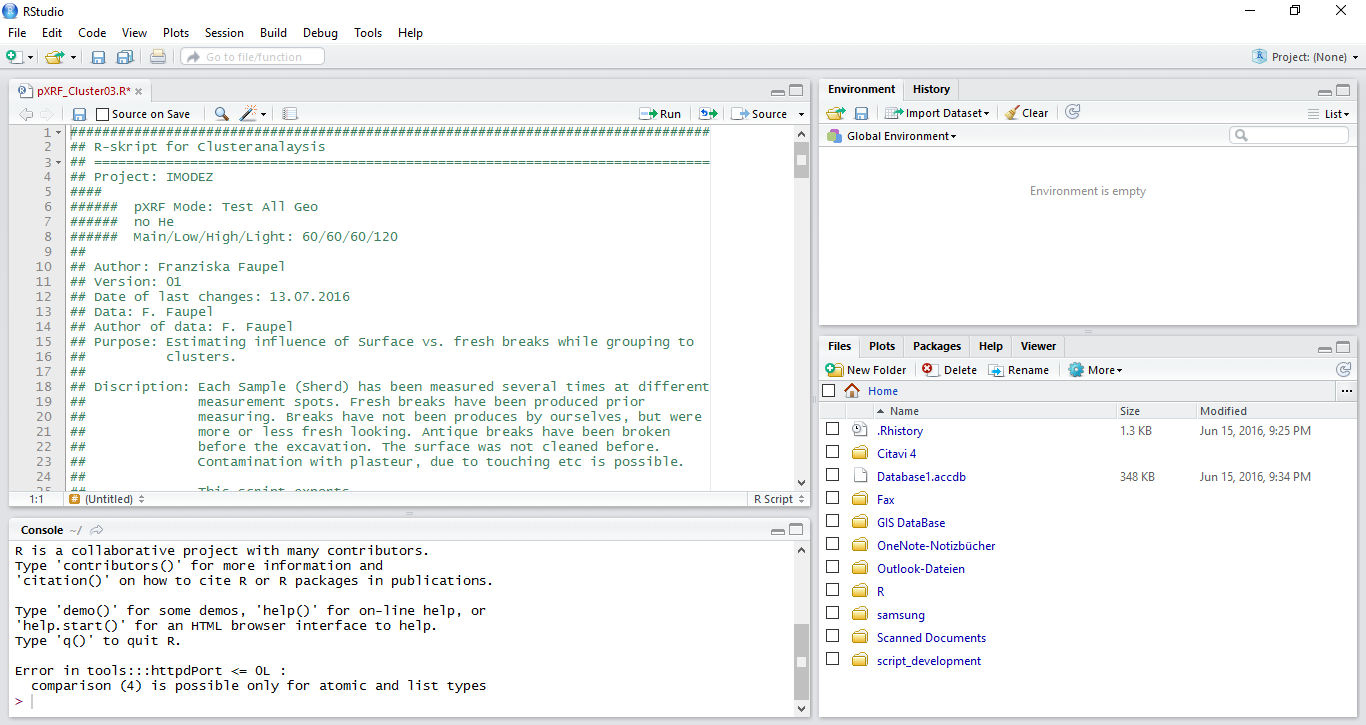
Task: Open the R Script file type dropdown
Action: pyautogui.click(x=779, y=499)
